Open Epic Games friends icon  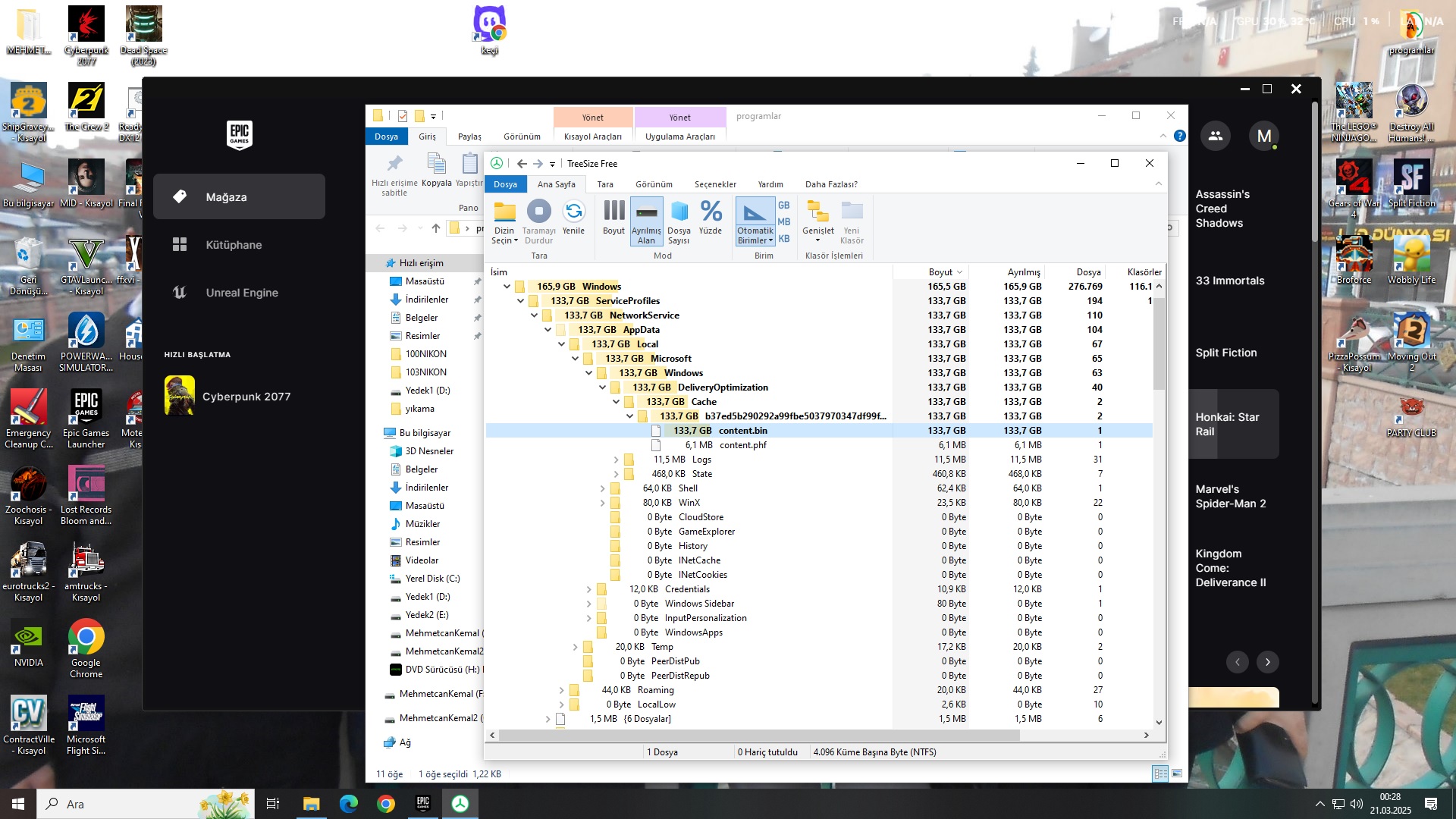(1216, 136)
